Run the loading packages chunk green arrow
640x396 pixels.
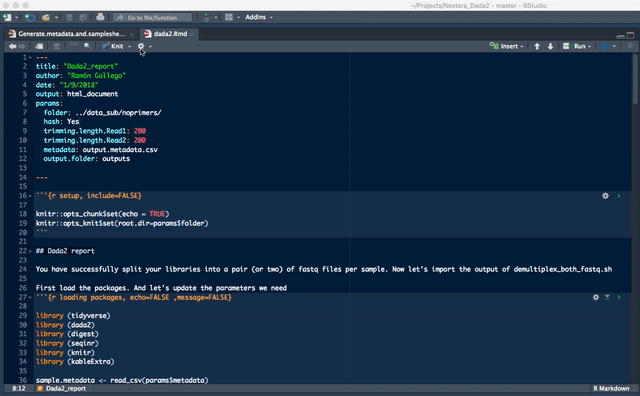619,298
